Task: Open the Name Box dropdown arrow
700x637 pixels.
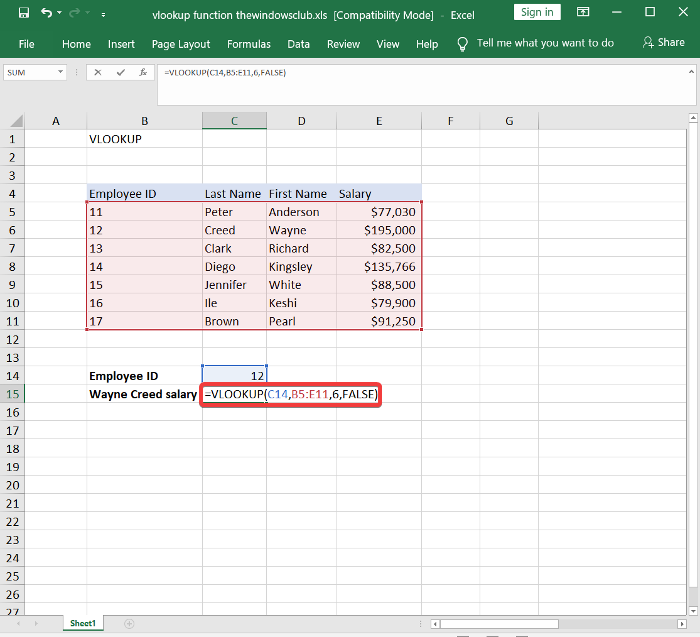Action: 61,73
